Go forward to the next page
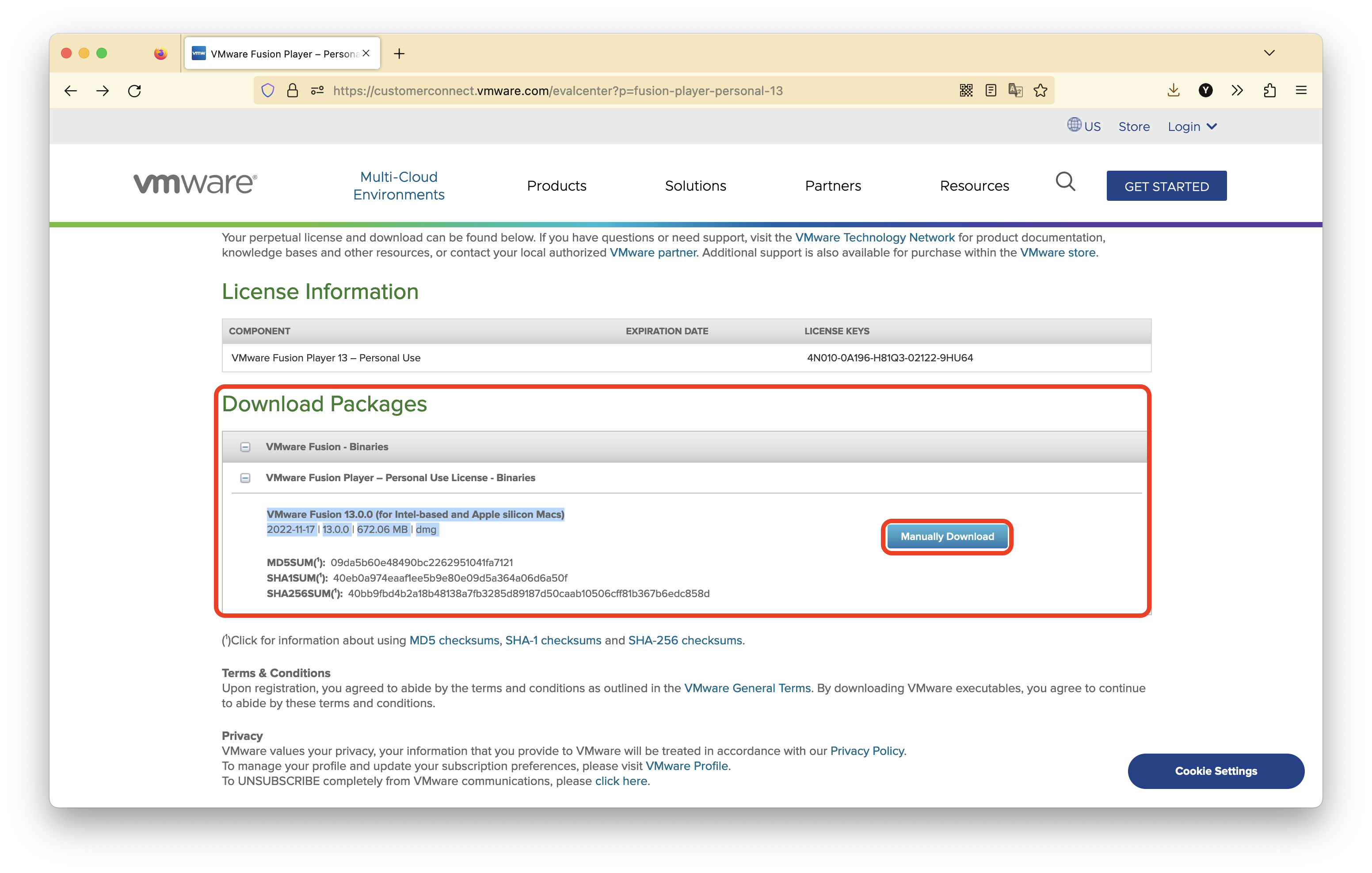The image size is (1372, 873). tap(103, 91)
